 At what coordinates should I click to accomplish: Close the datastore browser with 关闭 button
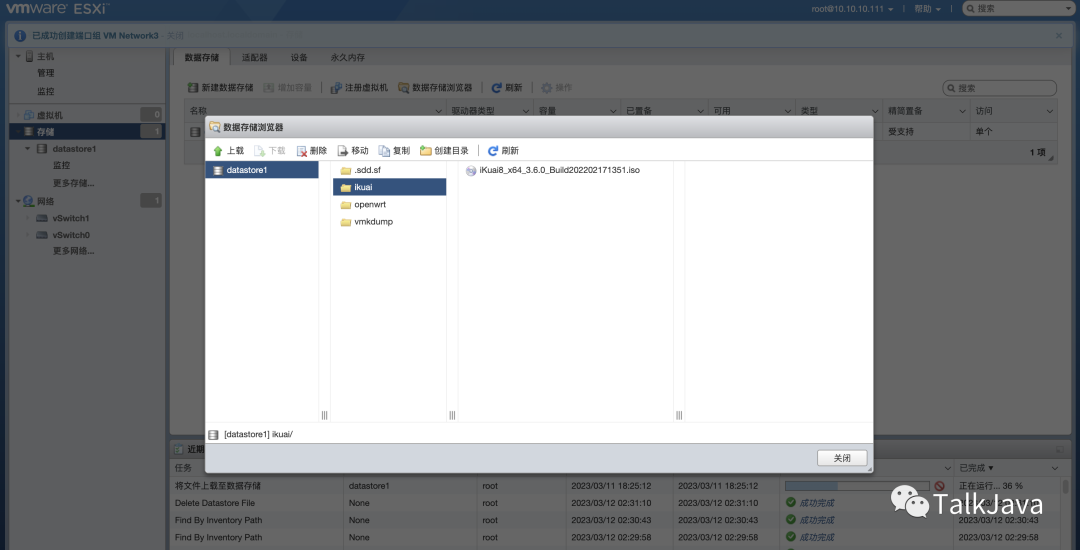point(841,458)
